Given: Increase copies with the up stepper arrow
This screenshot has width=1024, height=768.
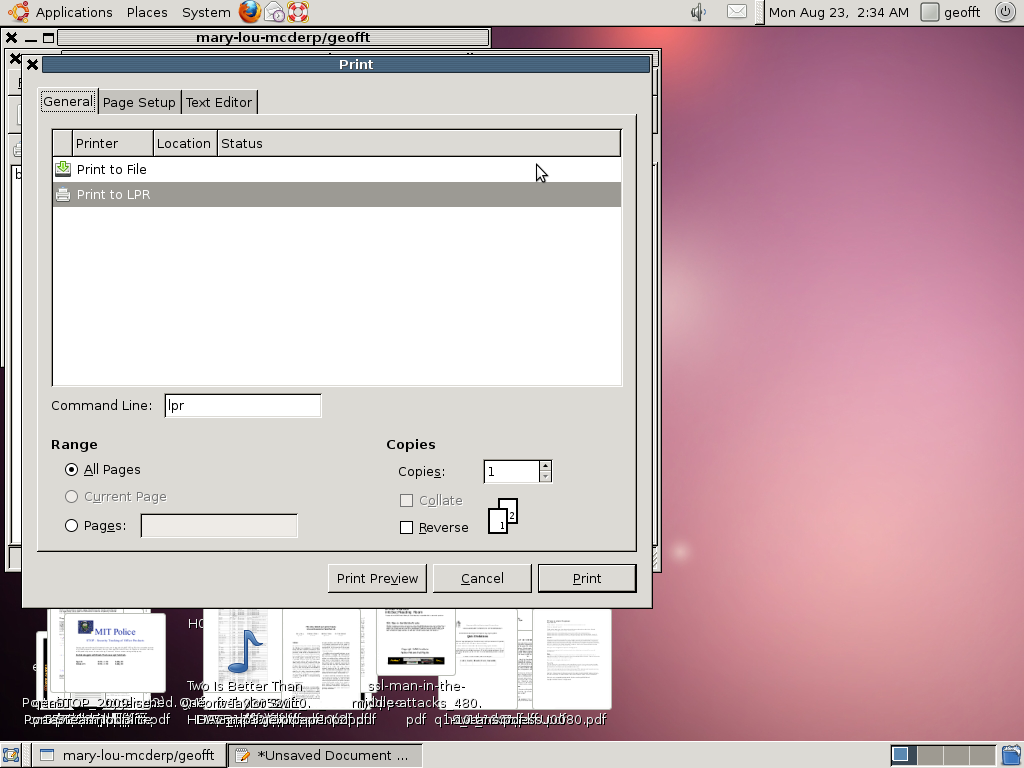Looking at the screenshot, I should (x=545, y=465).
